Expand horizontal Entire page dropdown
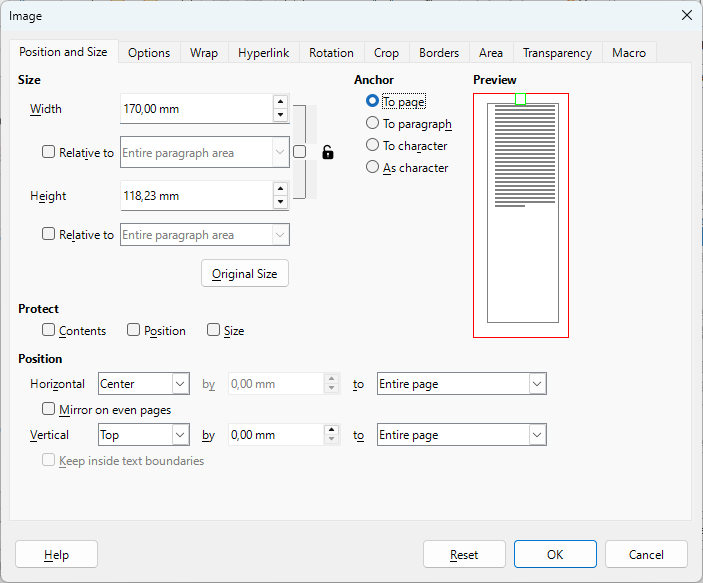Screen dimensions: 703x583 coord(462,384)
